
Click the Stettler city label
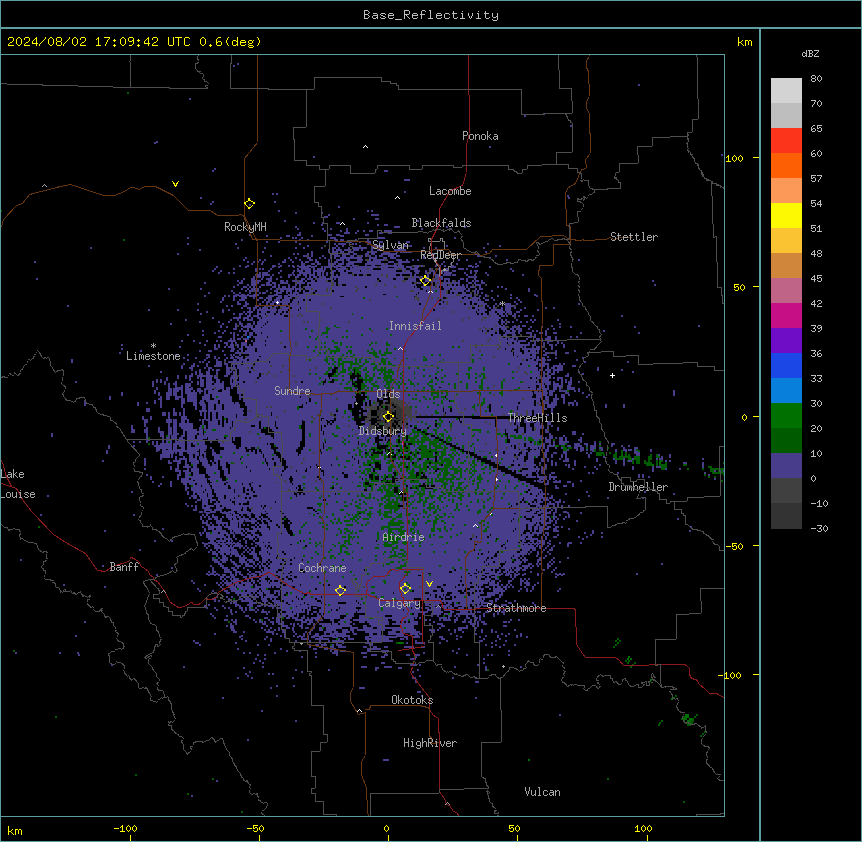coord(634,237)
